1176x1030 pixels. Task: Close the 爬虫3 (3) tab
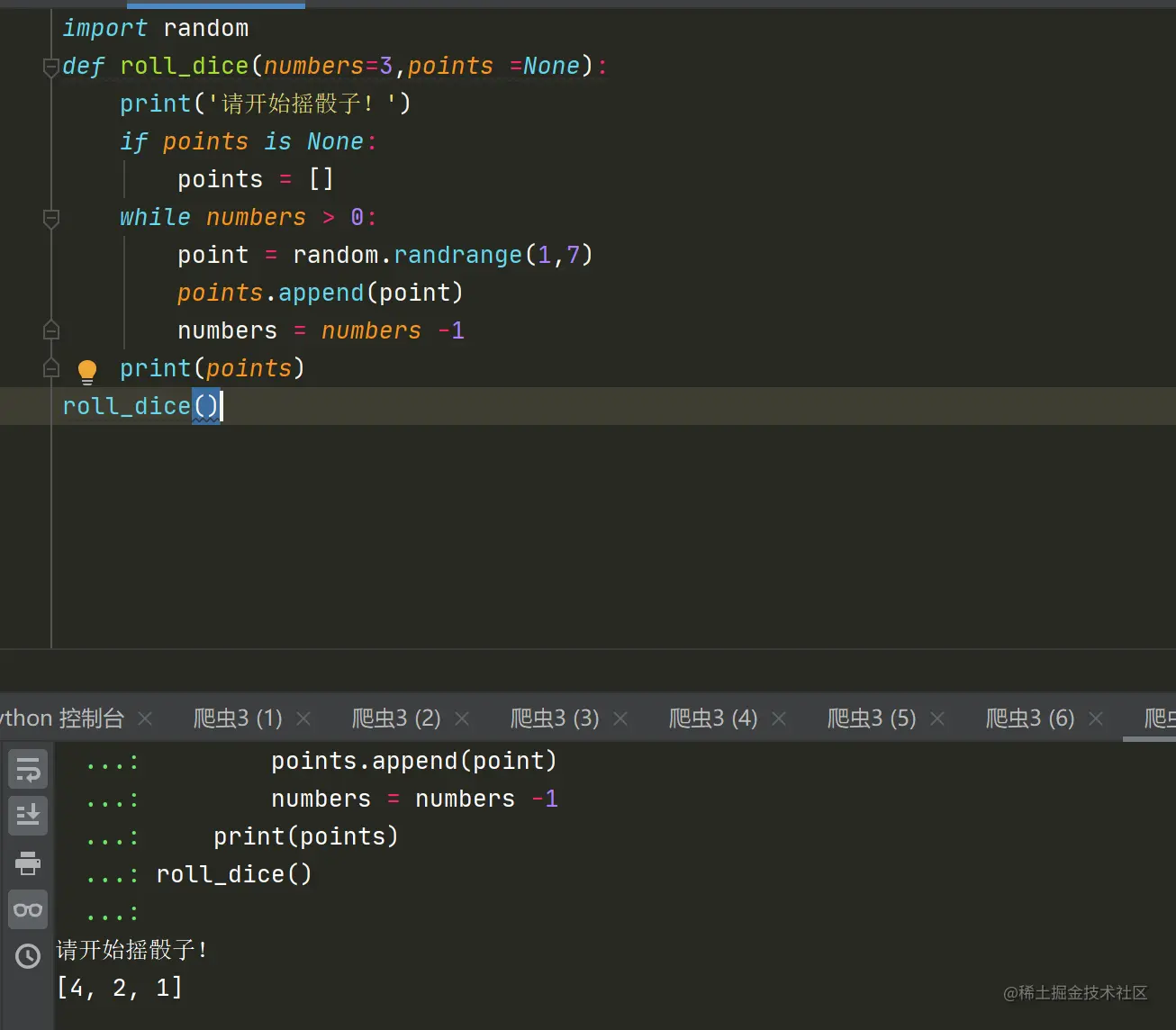(x=620, y=718)
